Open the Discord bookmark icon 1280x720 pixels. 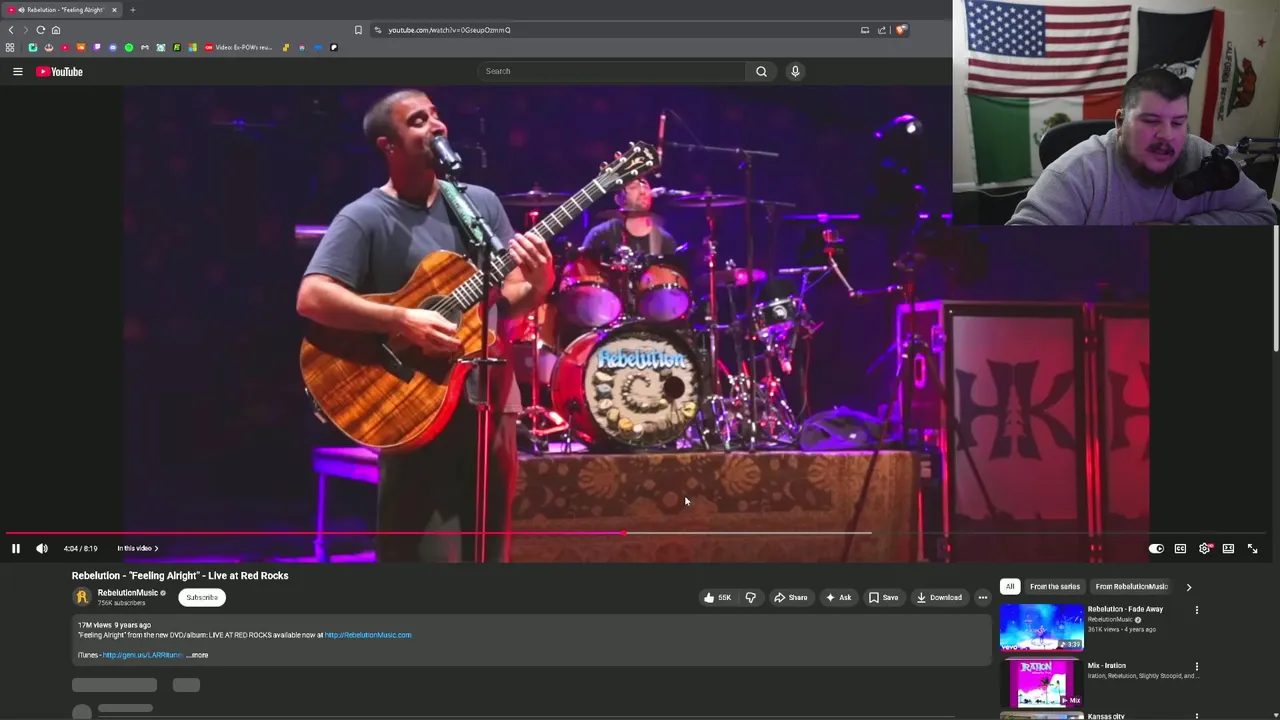pyautogui.click(x=113, y=47)
